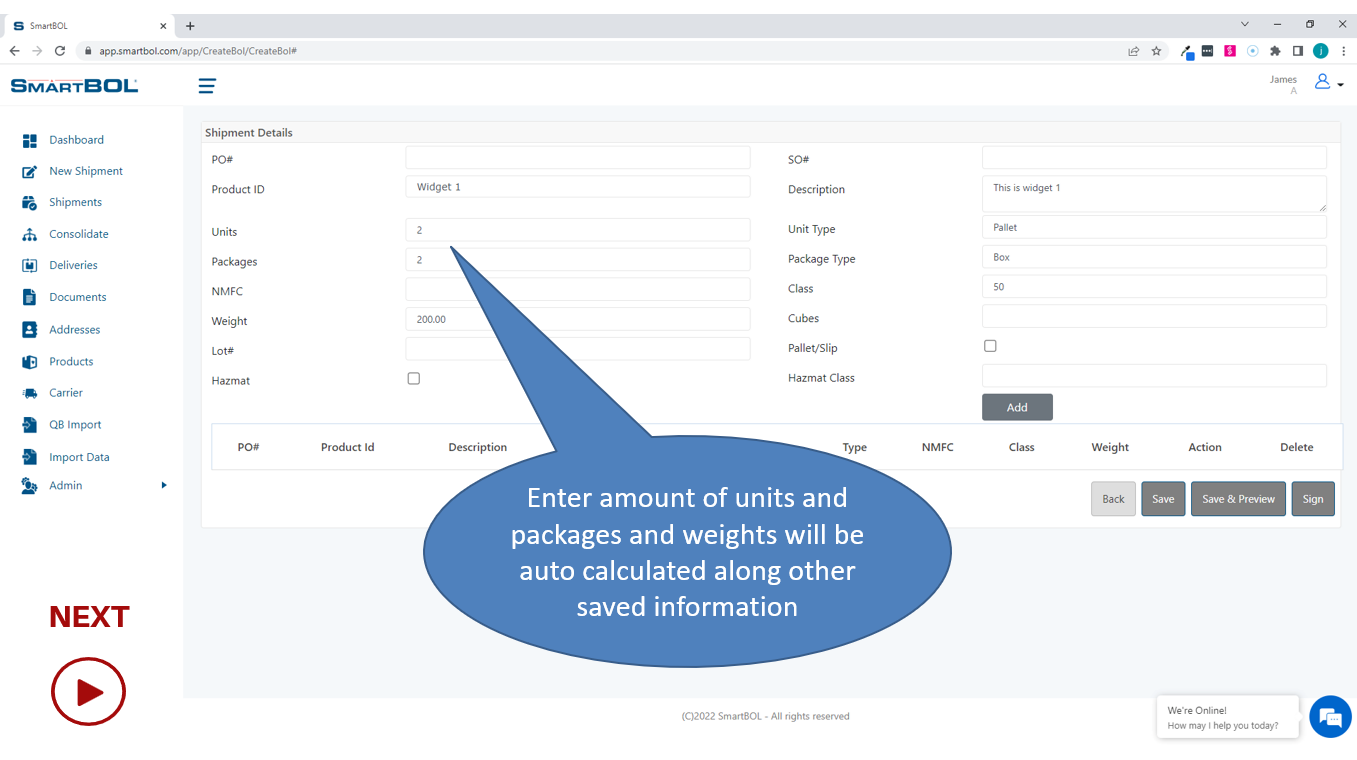Click the Deliveries box icon
The height and width of the screenshot is (760, 1357).
(x=30, y=266)
